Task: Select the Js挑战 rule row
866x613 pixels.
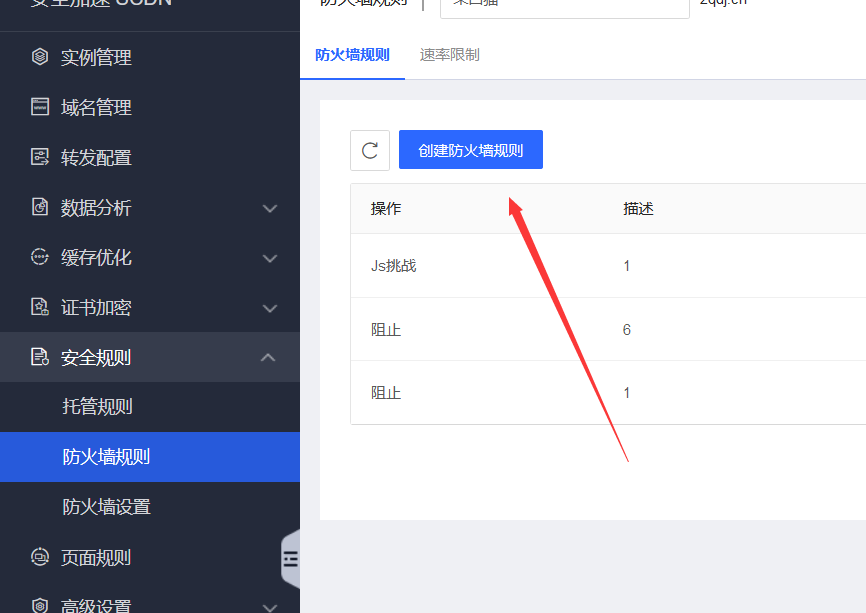Action: click(608, 266)
